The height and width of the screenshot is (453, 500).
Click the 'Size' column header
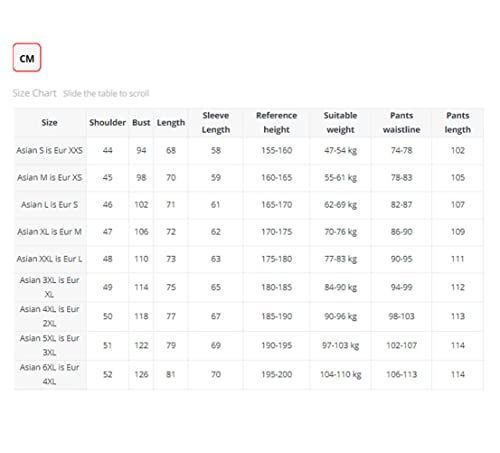coord(49,122)
